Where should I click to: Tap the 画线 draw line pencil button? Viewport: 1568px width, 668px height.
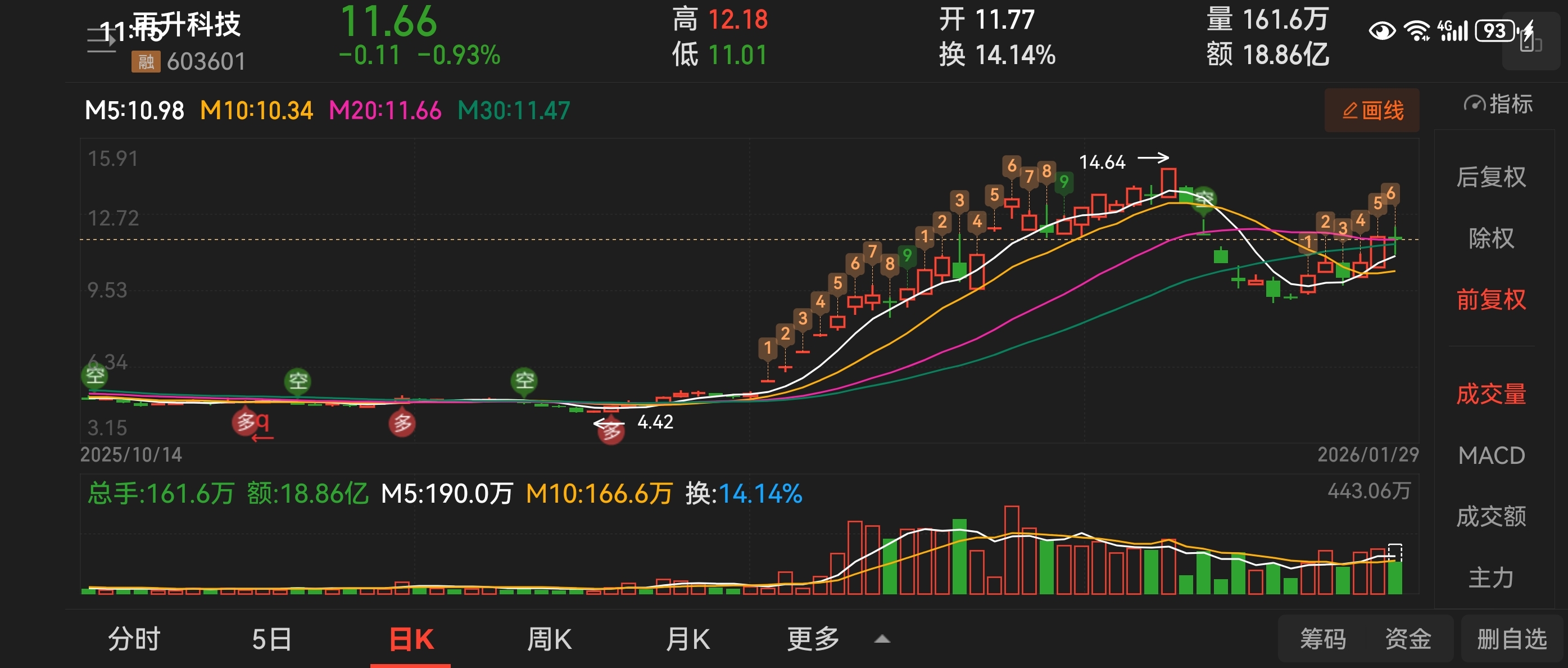pos(1372,110)
